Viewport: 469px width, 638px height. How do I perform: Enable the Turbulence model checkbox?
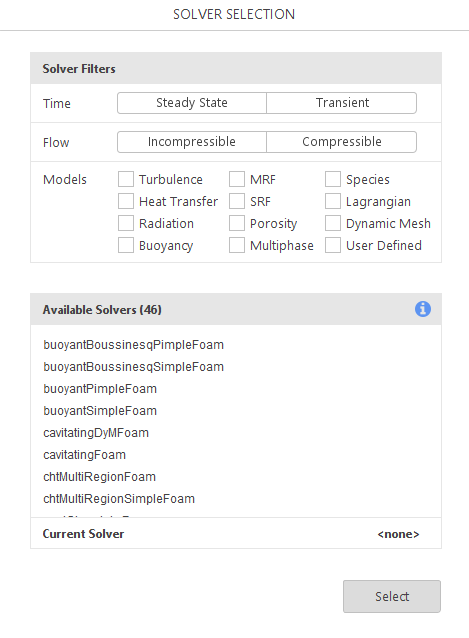126,179
